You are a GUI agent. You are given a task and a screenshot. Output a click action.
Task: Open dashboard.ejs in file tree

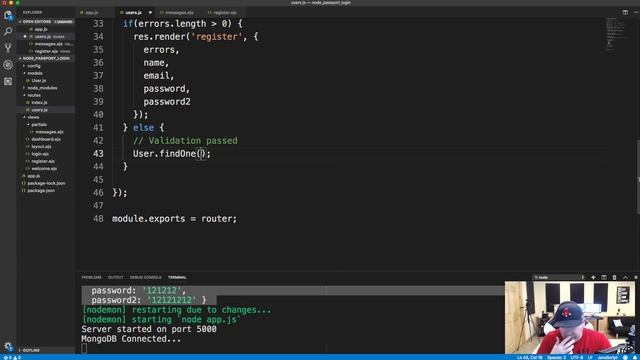coord(46,139)
